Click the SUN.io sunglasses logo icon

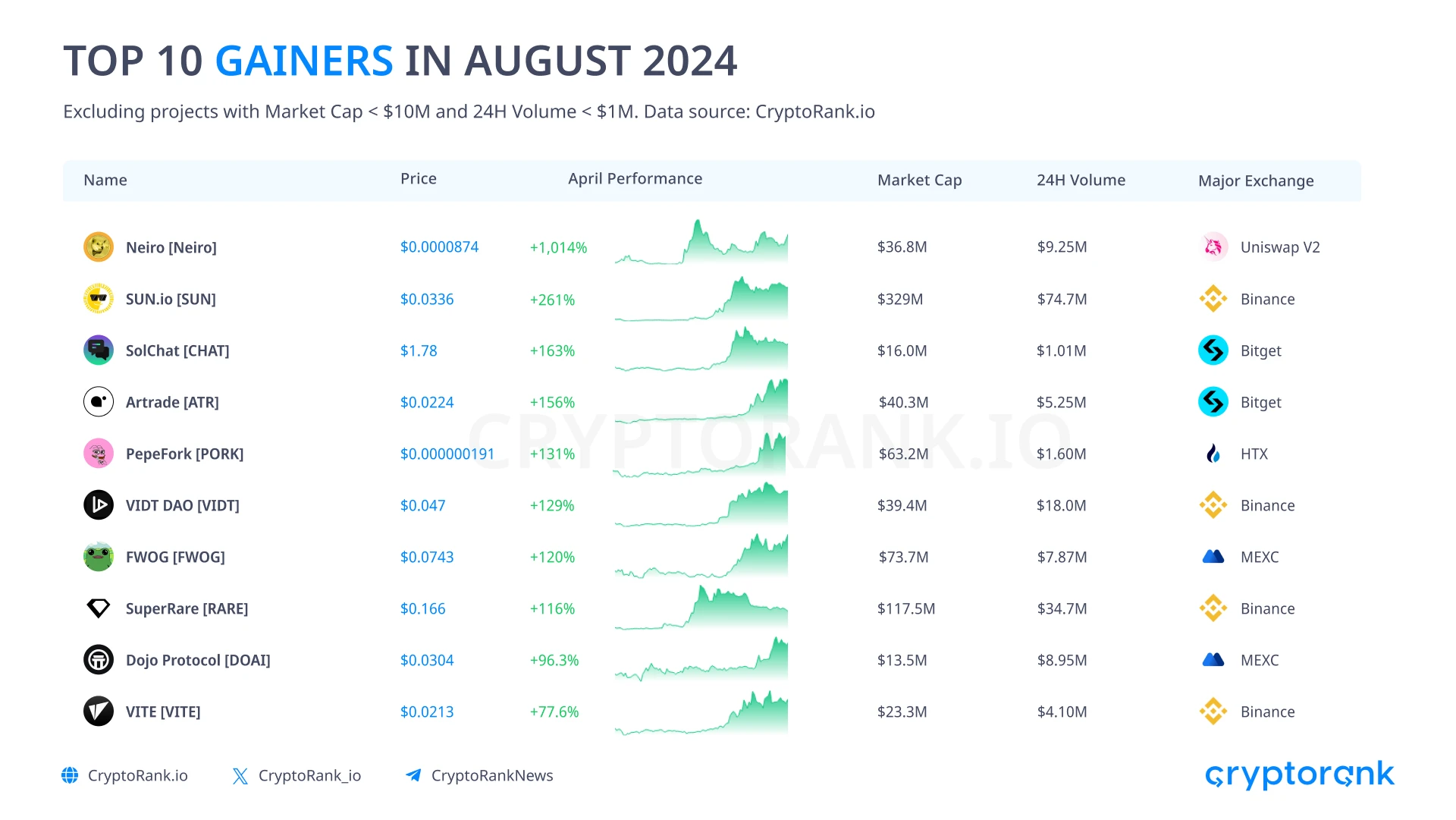(99, 299)
